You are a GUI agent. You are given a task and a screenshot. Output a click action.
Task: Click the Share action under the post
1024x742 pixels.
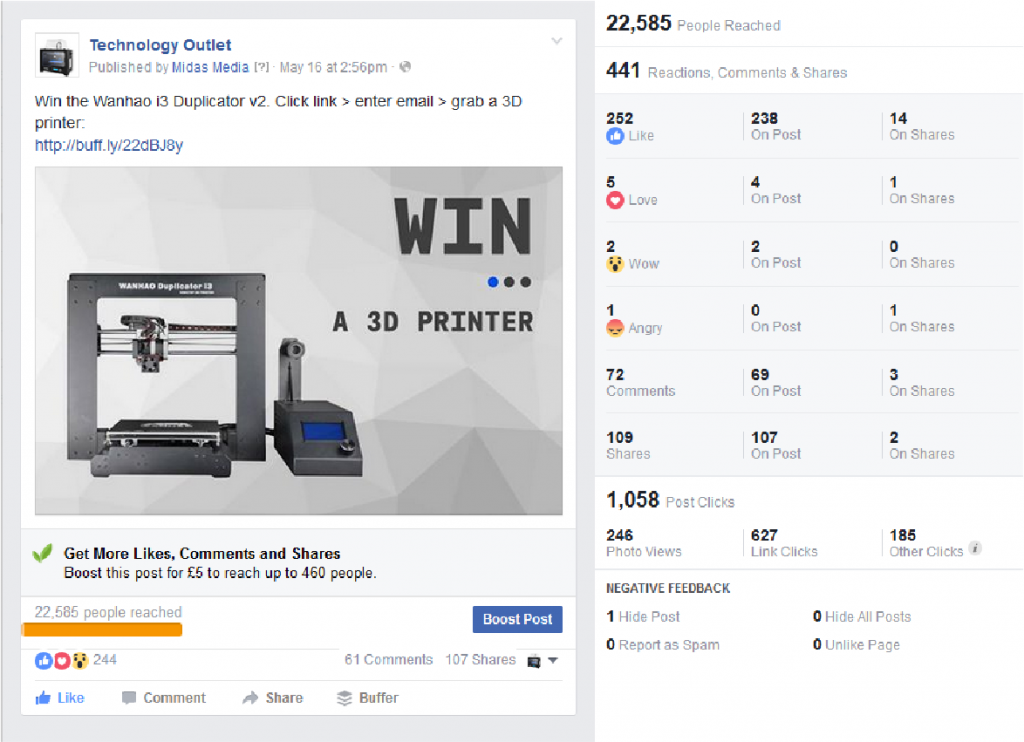273,698
